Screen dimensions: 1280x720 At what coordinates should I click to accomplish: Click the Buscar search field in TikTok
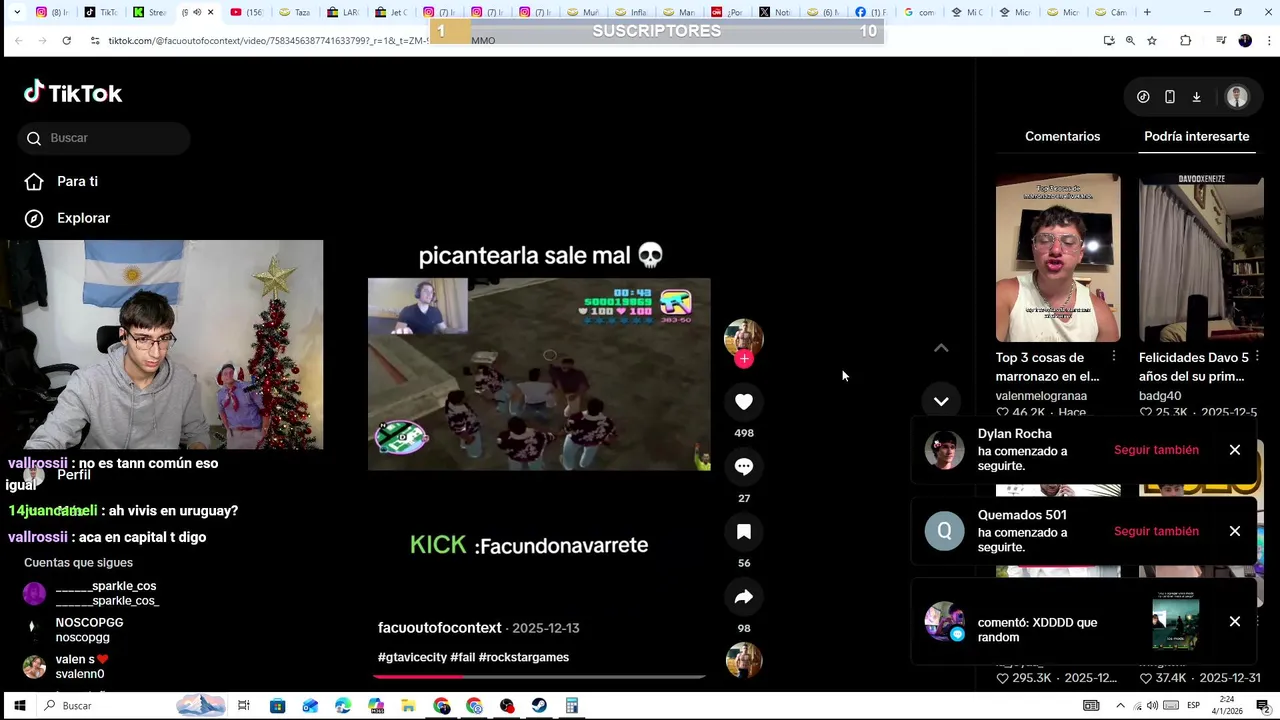[104, 138]
